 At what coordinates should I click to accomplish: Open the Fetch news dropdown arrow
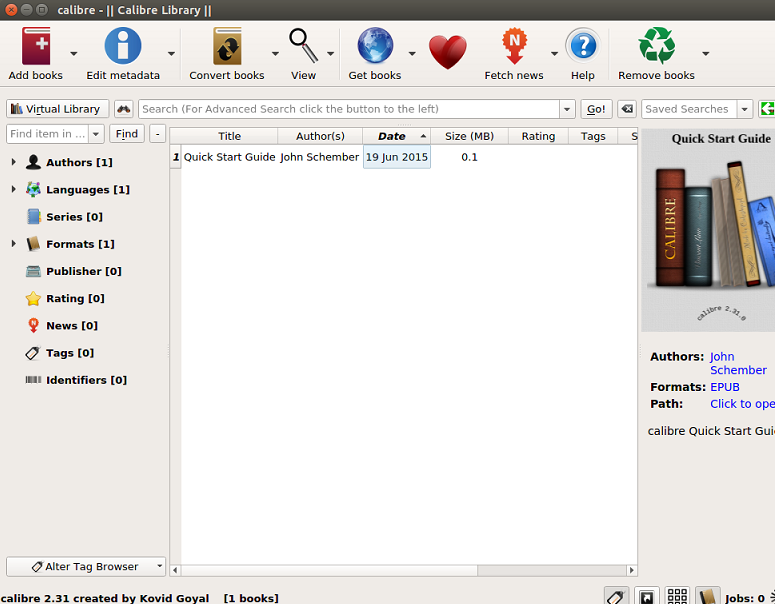pos(554,53)
